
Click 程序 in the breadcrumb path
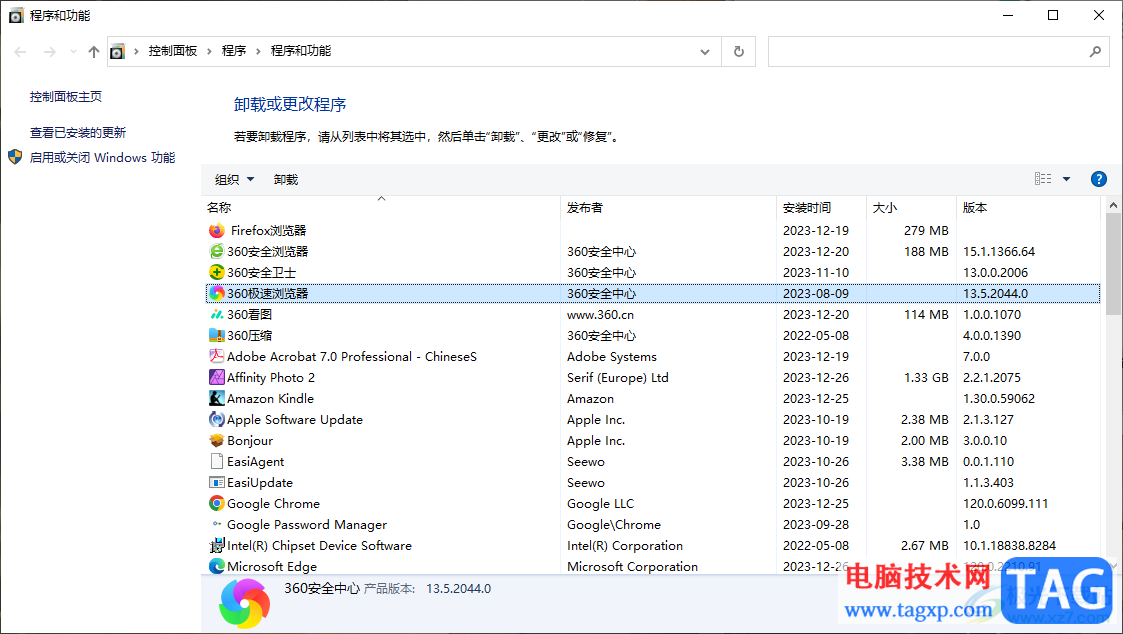(x=233, y=51)
